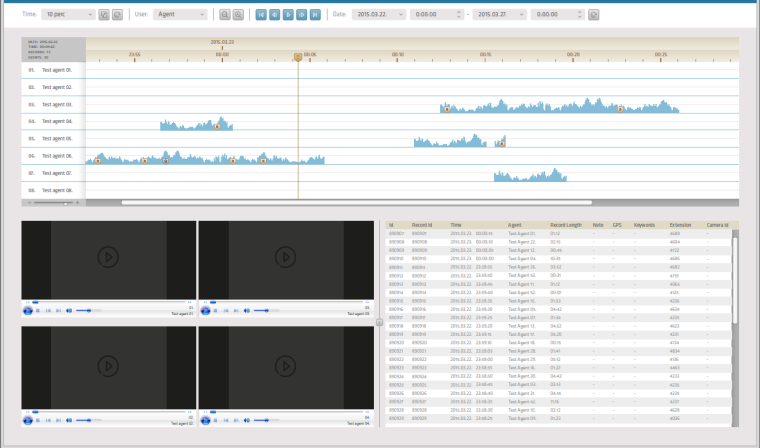
Task: Mute the Test agent 04 player speaker icon
Action: click(247, 420)
